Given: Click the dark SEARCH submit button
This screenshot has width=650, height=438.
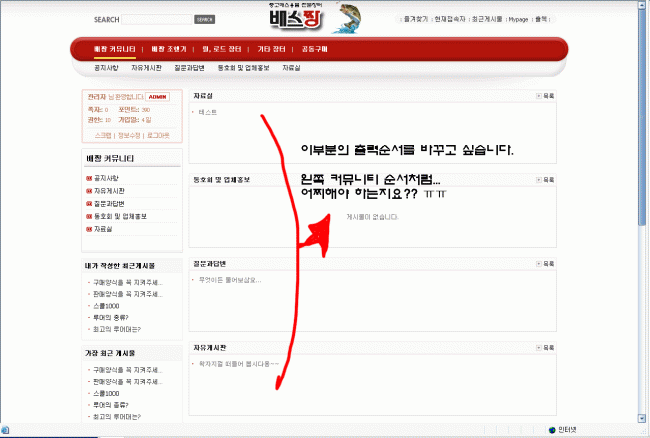Looking at the screenshot, I should point(204,19).
